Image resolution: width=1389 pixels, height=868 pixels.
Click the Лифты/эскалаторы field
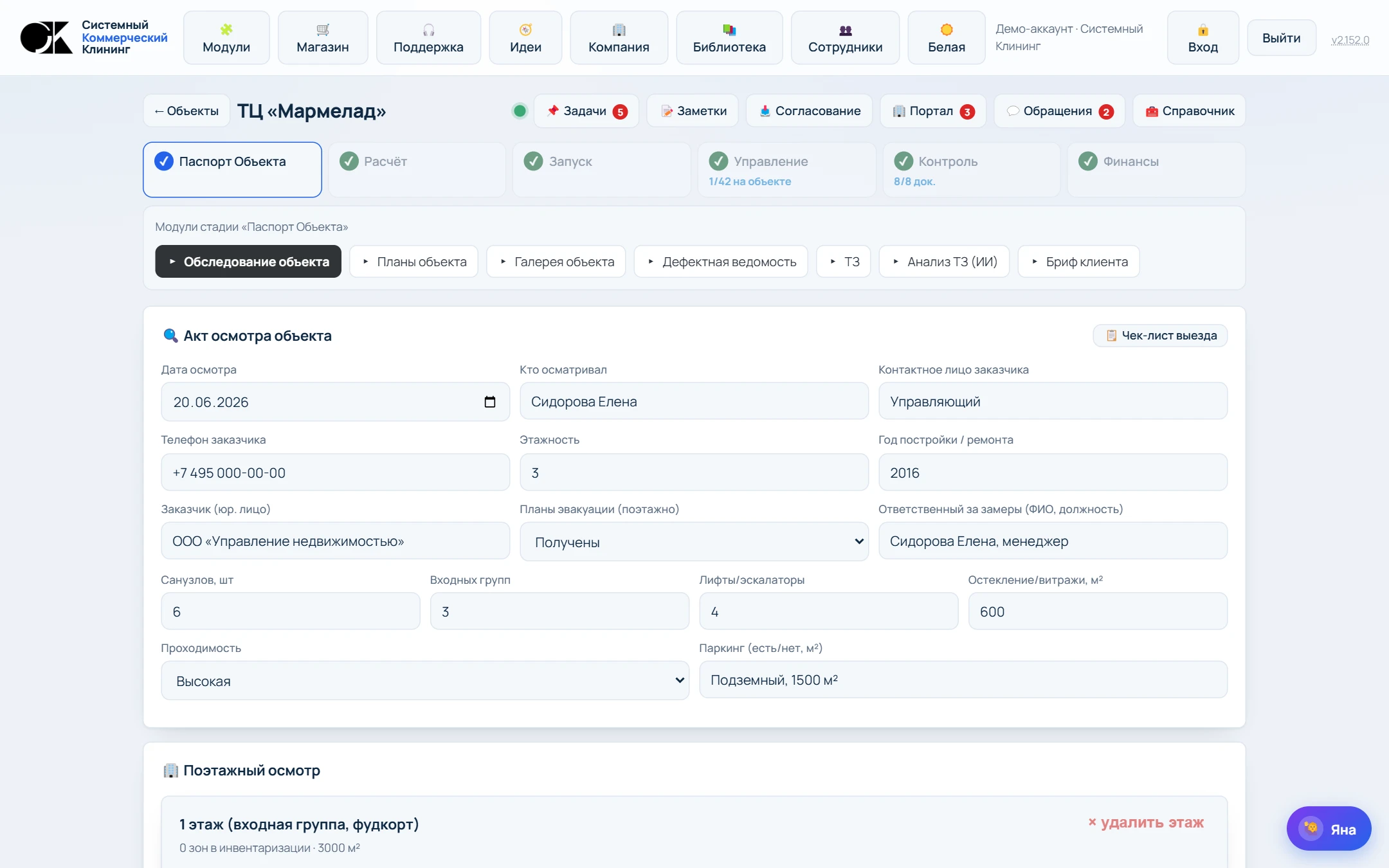click(x=828, y=611)
